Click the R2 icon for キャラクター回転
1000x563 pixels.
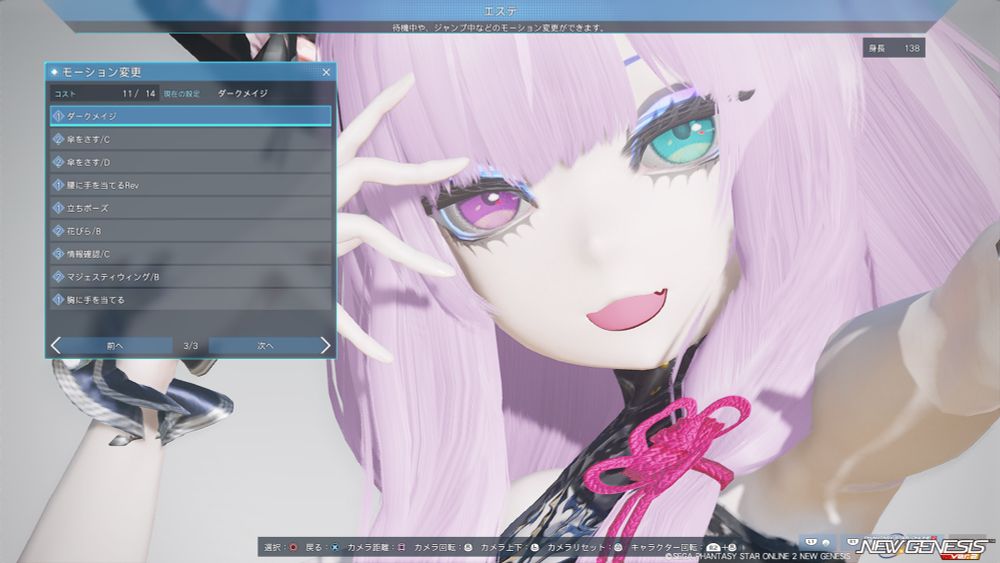coord(714,547)
